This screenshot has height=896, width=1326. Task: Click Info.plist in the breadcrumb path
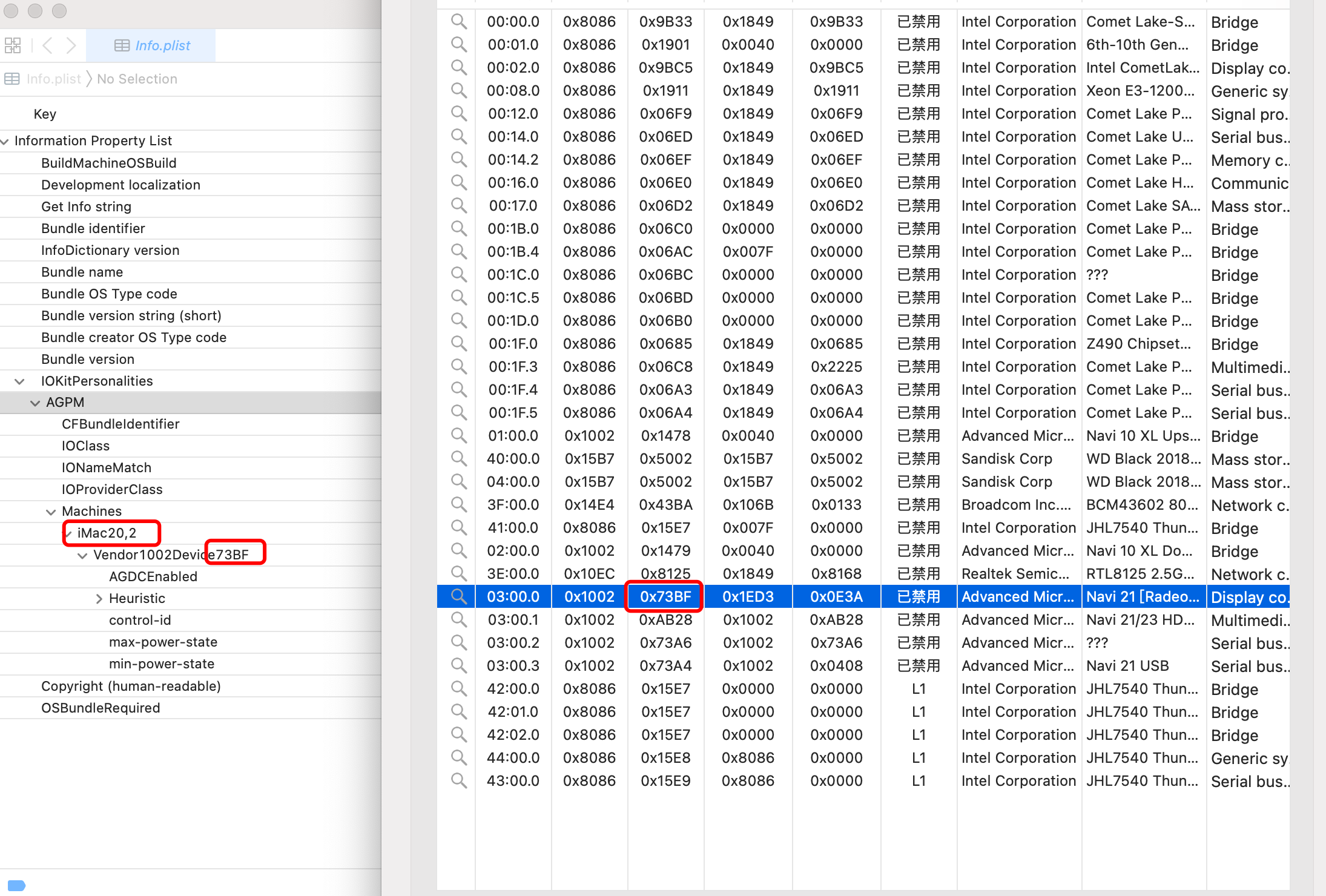[x=53, y=79]
